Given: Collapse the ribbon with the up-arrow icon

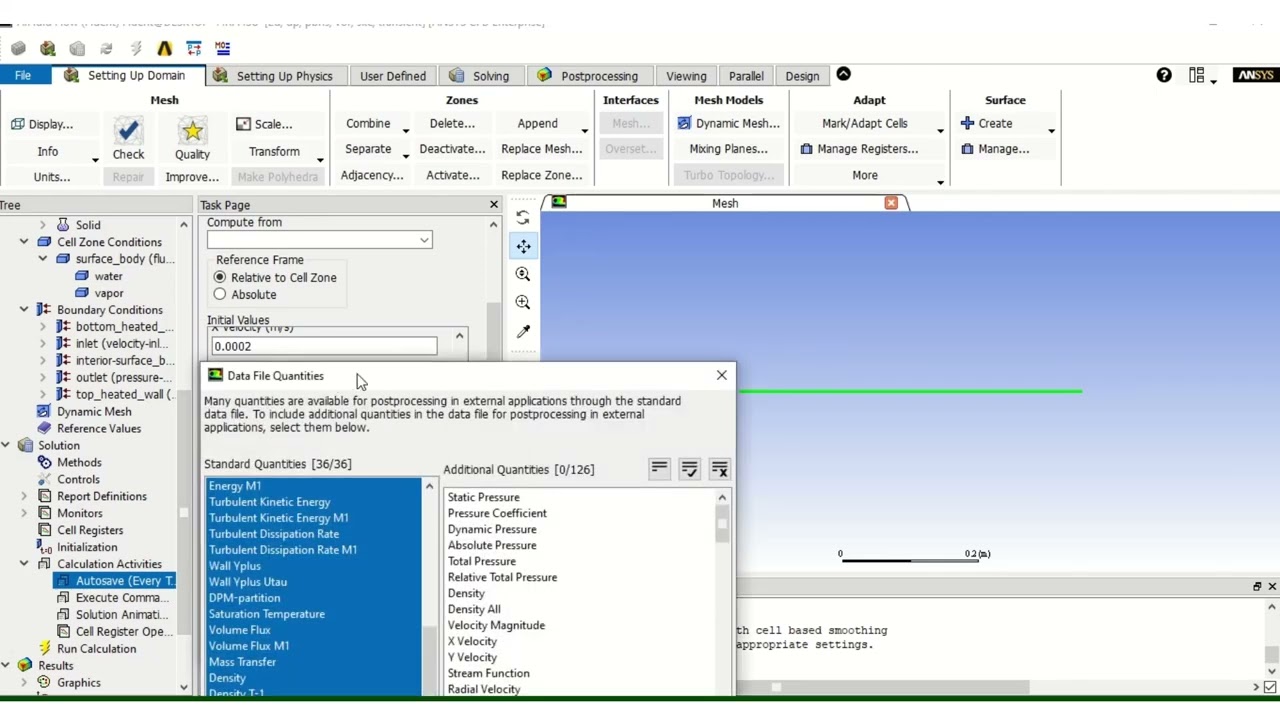Looking at the screenshot, I should coord(843,74).
